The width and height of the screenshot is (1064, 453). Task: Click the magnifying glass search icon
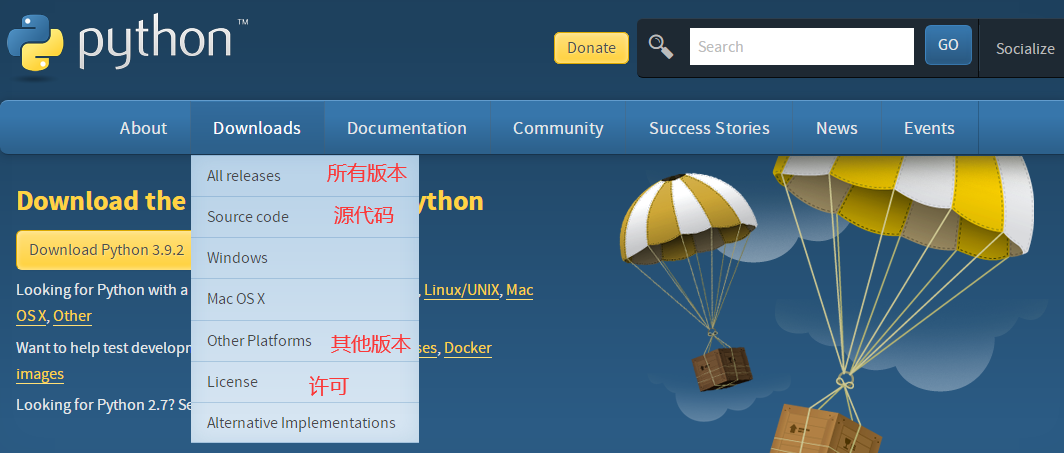660,46
